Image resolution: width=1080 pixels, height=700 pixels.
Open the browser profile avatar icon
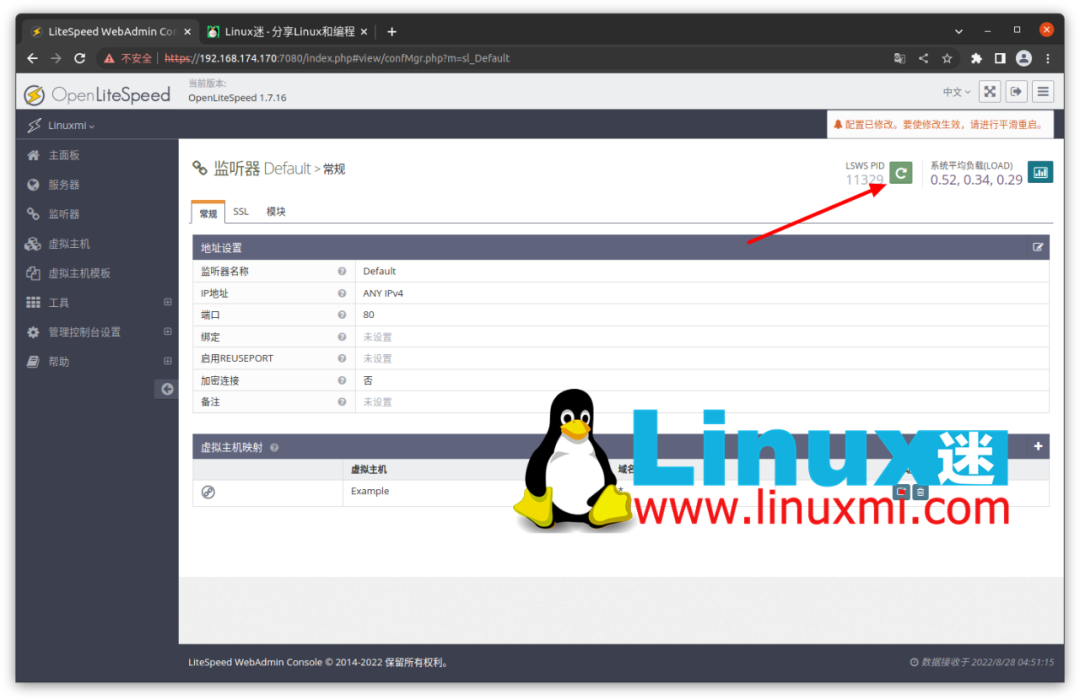point(1024,59)
